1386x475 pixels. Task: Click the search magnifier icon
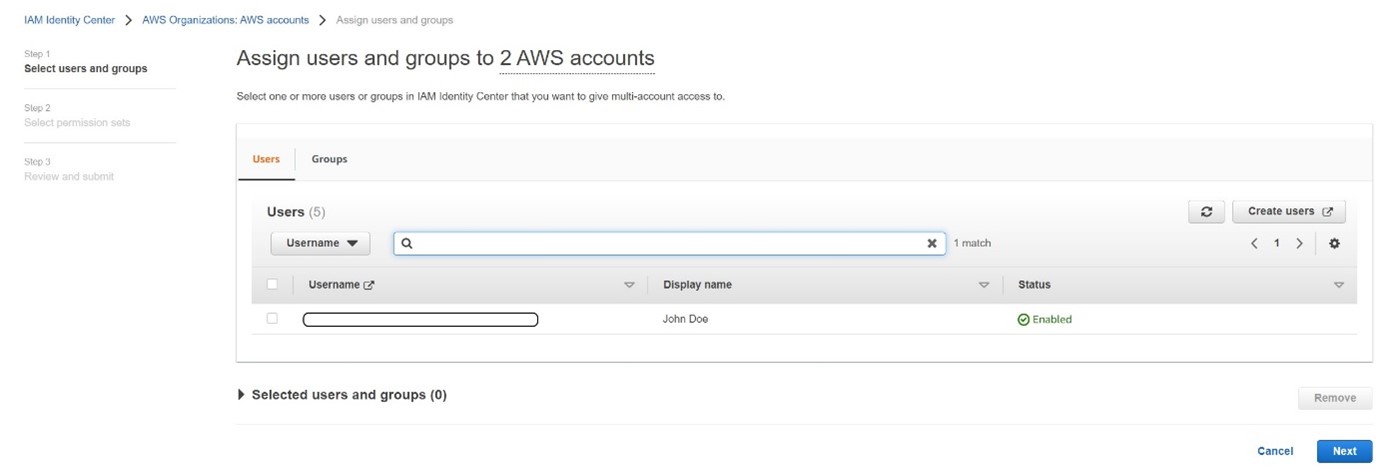(408, 243)
